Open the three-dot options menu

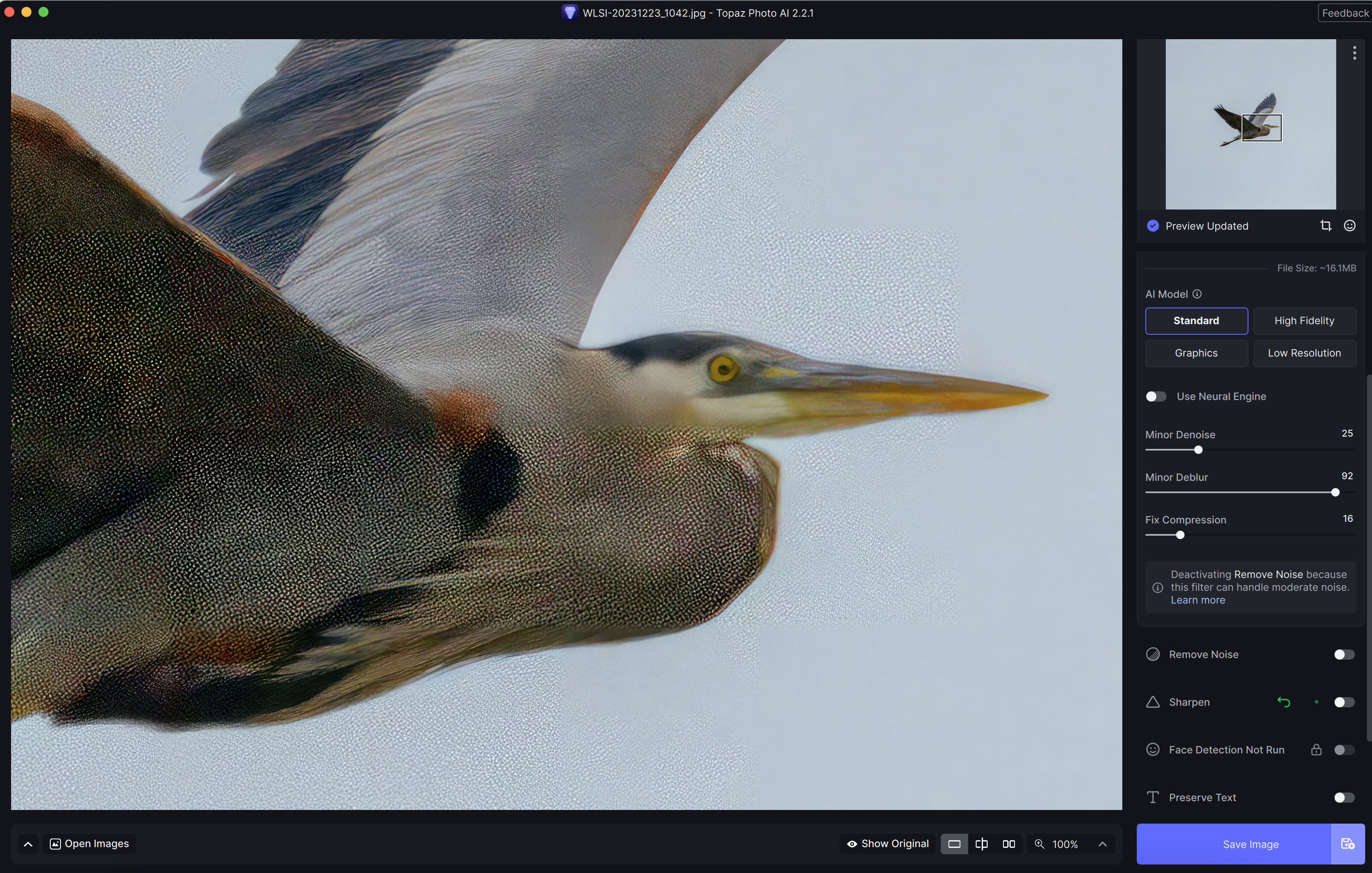1355,53
